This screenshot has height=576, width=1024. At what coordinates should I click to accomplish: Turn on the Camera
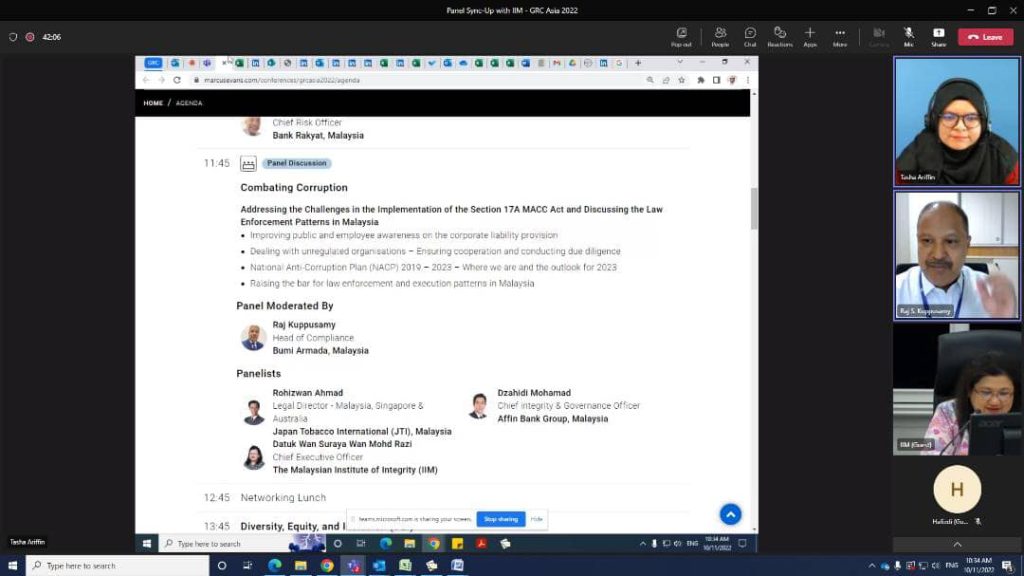pyautogui.click(x=879, y=37)
